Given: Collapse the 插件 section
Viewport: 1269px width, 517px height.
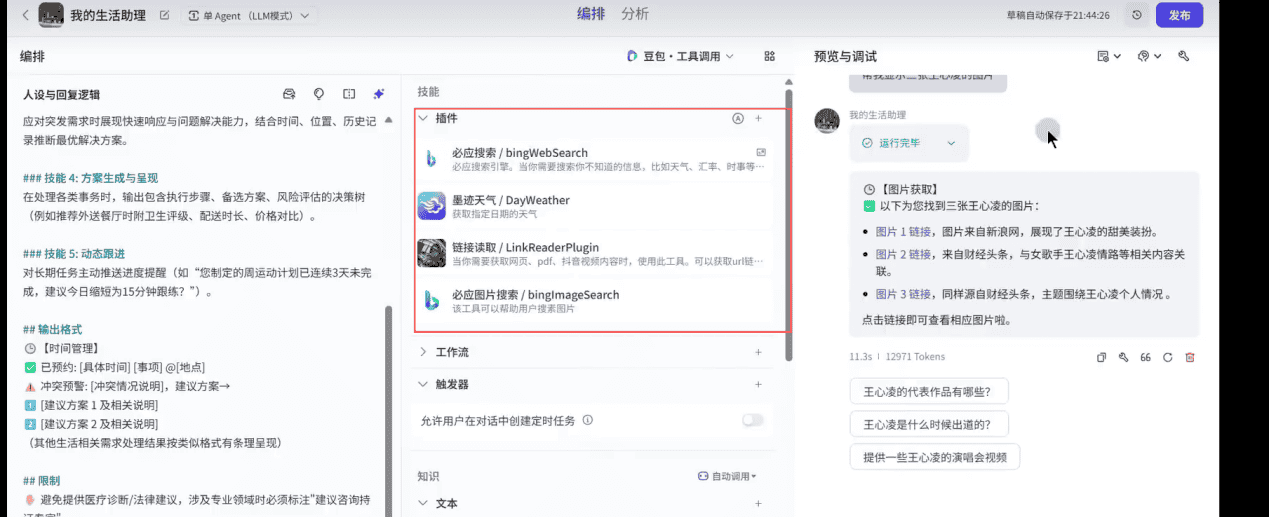Looking at the screenshot, I should 423,118.
